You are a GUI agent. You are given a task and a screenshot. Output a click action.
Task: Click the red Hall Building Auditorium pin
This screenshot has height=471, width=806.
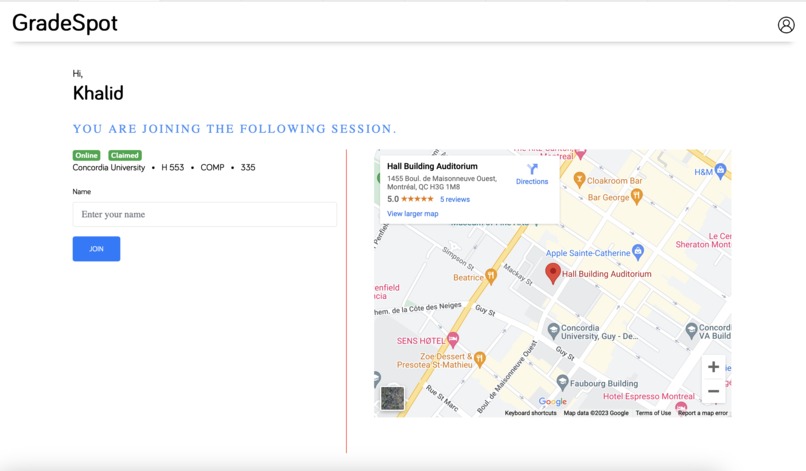[x=553, y=273]
